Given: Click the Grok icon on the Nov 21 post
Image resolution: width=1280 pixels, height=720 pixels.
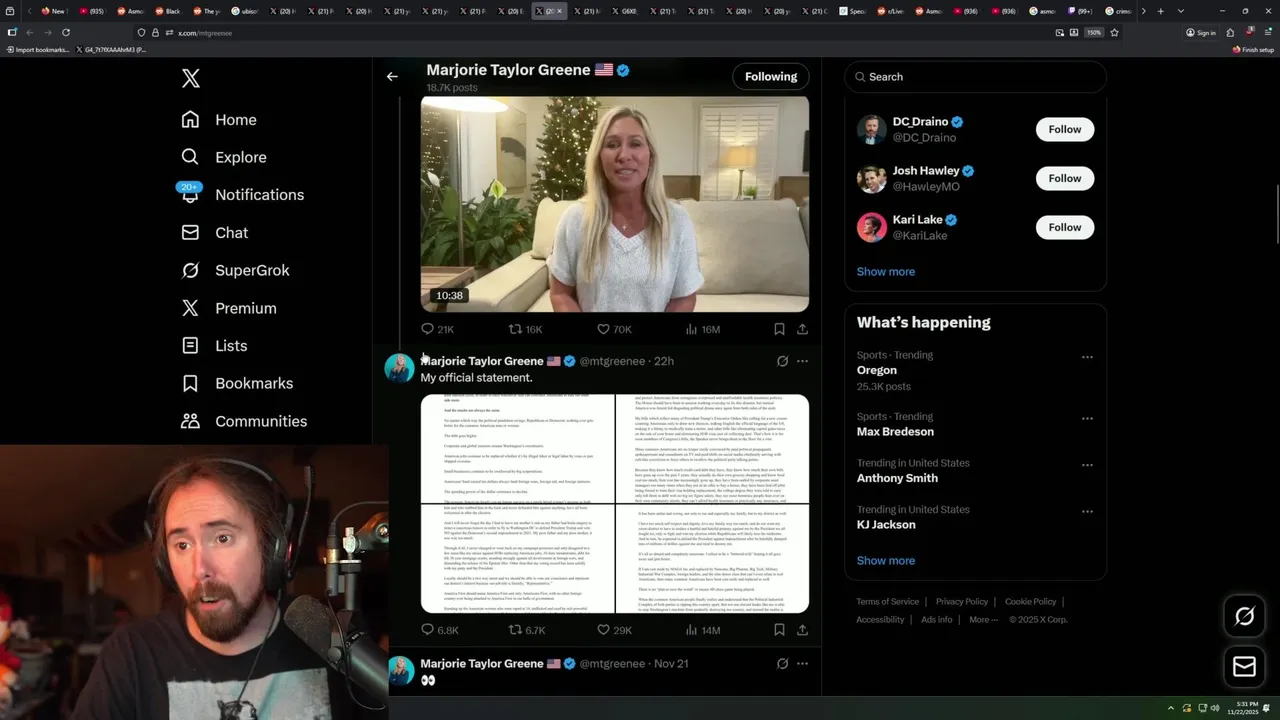Looking at the screenshot, I should pos(782,663).
